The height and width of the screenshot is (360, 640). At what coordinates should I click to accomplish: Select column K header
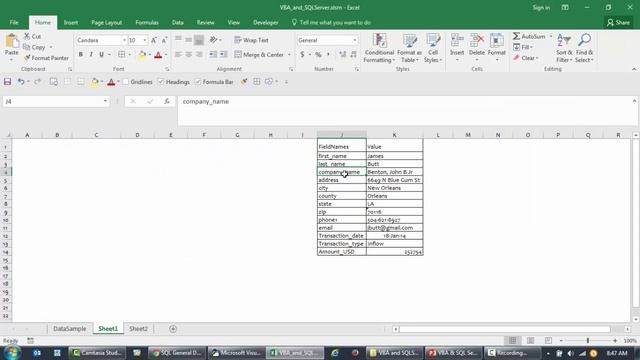[394, 135]
